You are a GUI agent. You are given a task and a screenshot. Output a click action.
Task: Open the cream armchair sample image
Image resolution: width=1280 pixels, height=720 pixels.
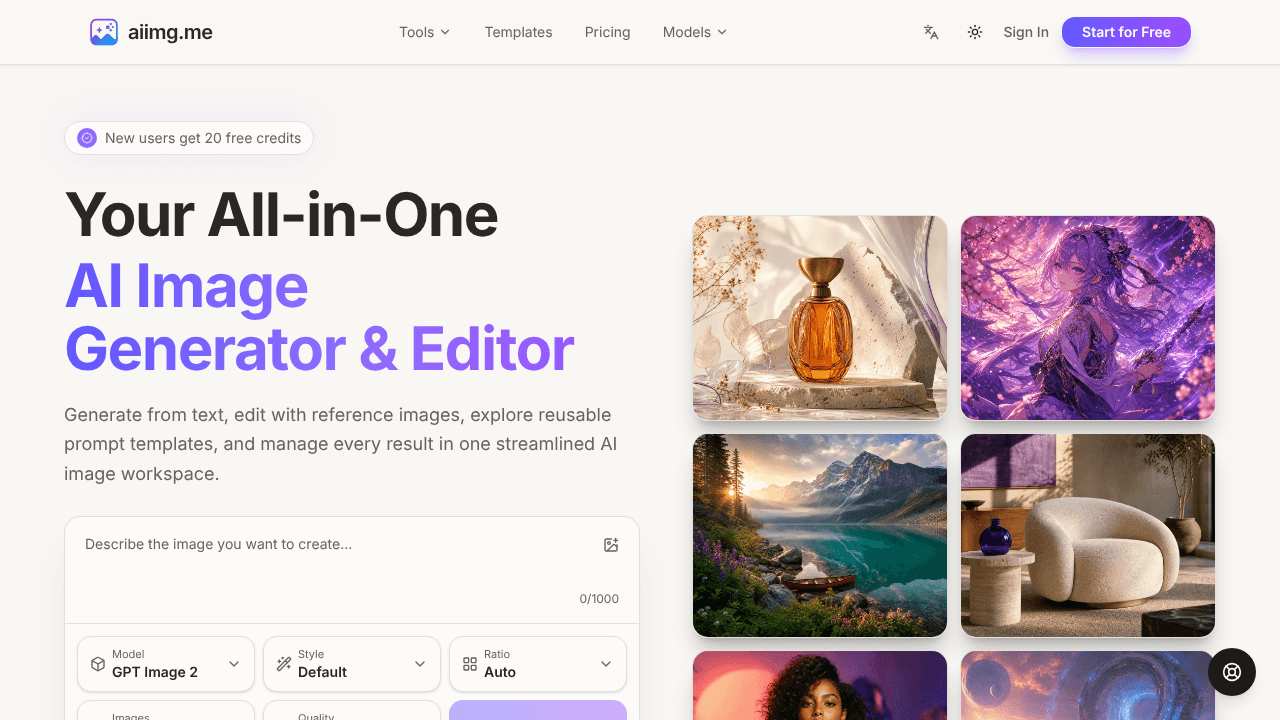[1088, 536]
